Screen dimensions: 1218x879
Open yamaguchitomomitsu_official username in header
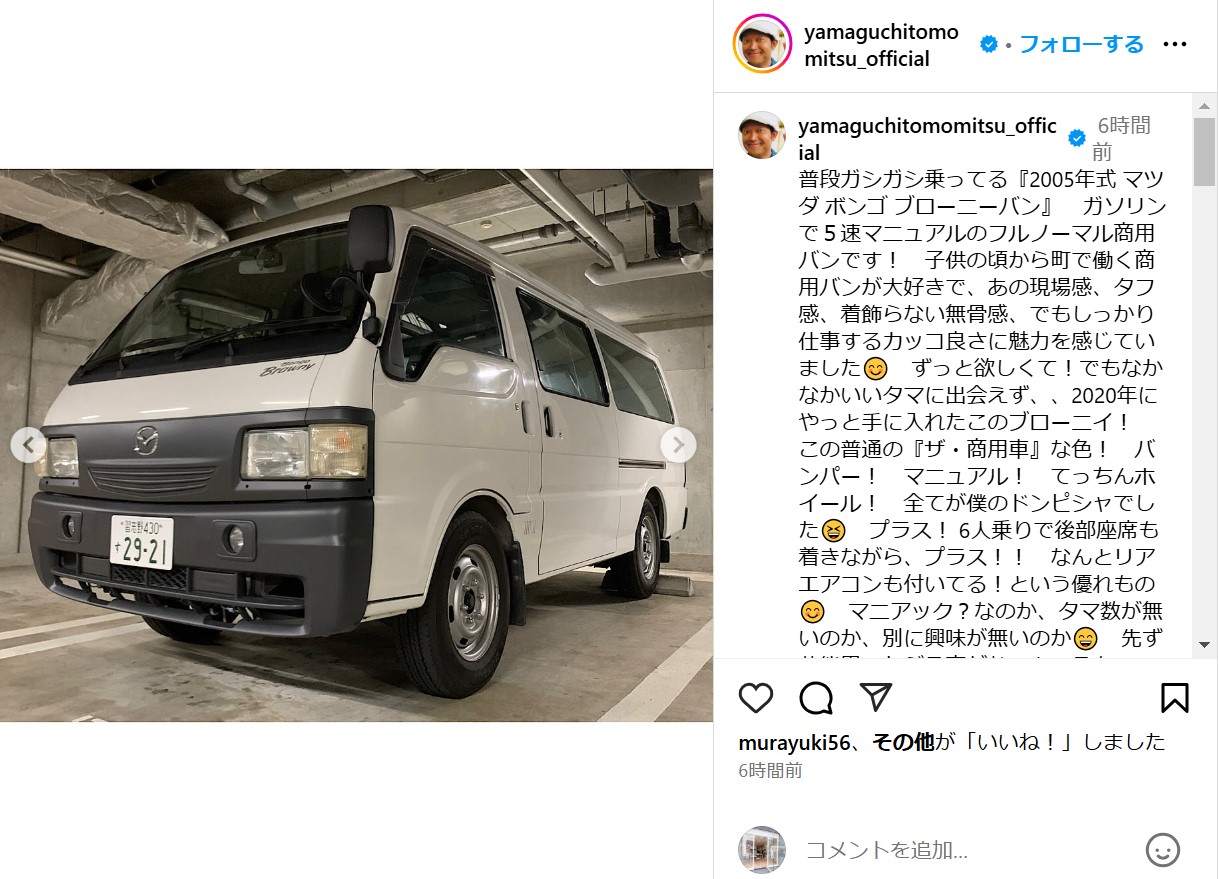pos(881,46)
